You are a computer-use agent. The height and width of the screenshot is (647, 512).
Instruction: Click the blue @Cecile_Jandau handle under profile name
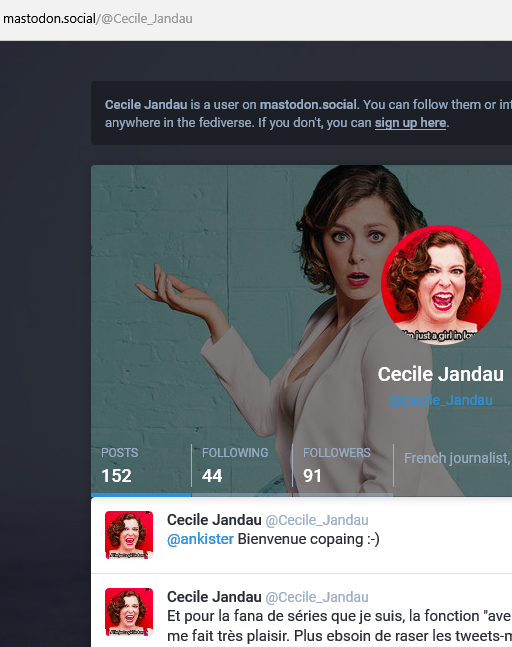coord(441,400)
